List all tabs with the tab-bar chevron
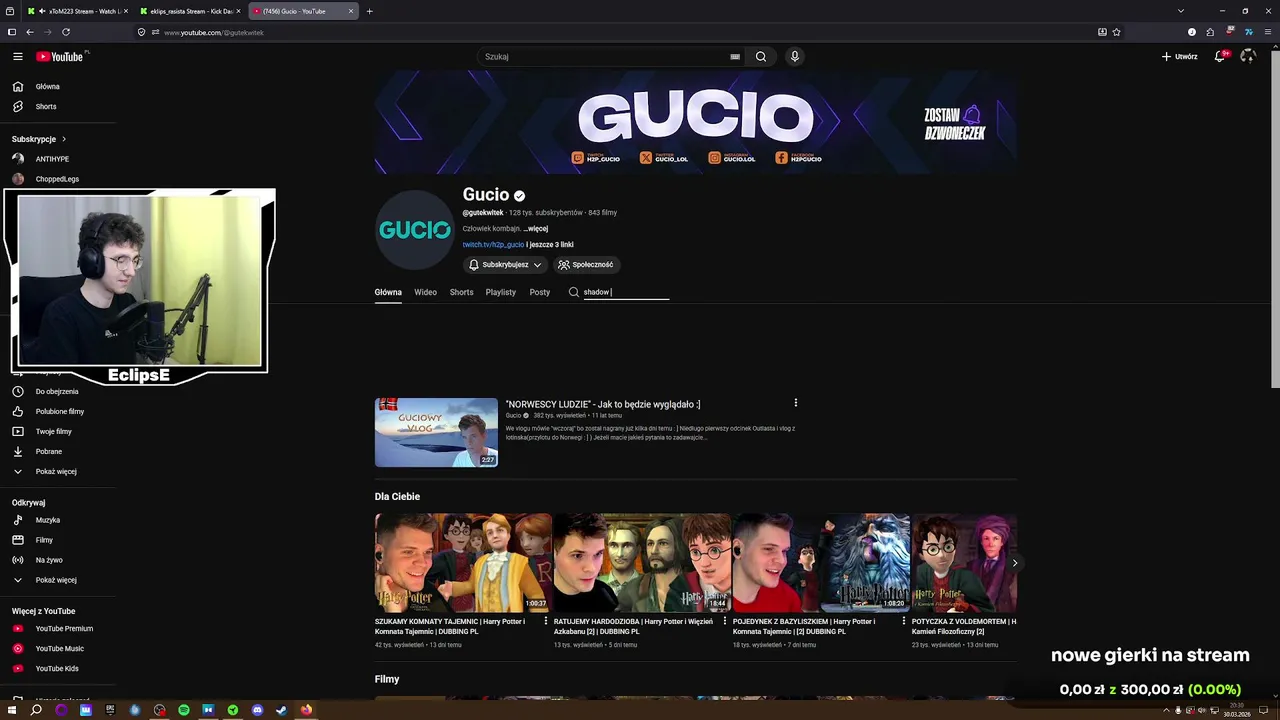 (x=1180, y=11)
